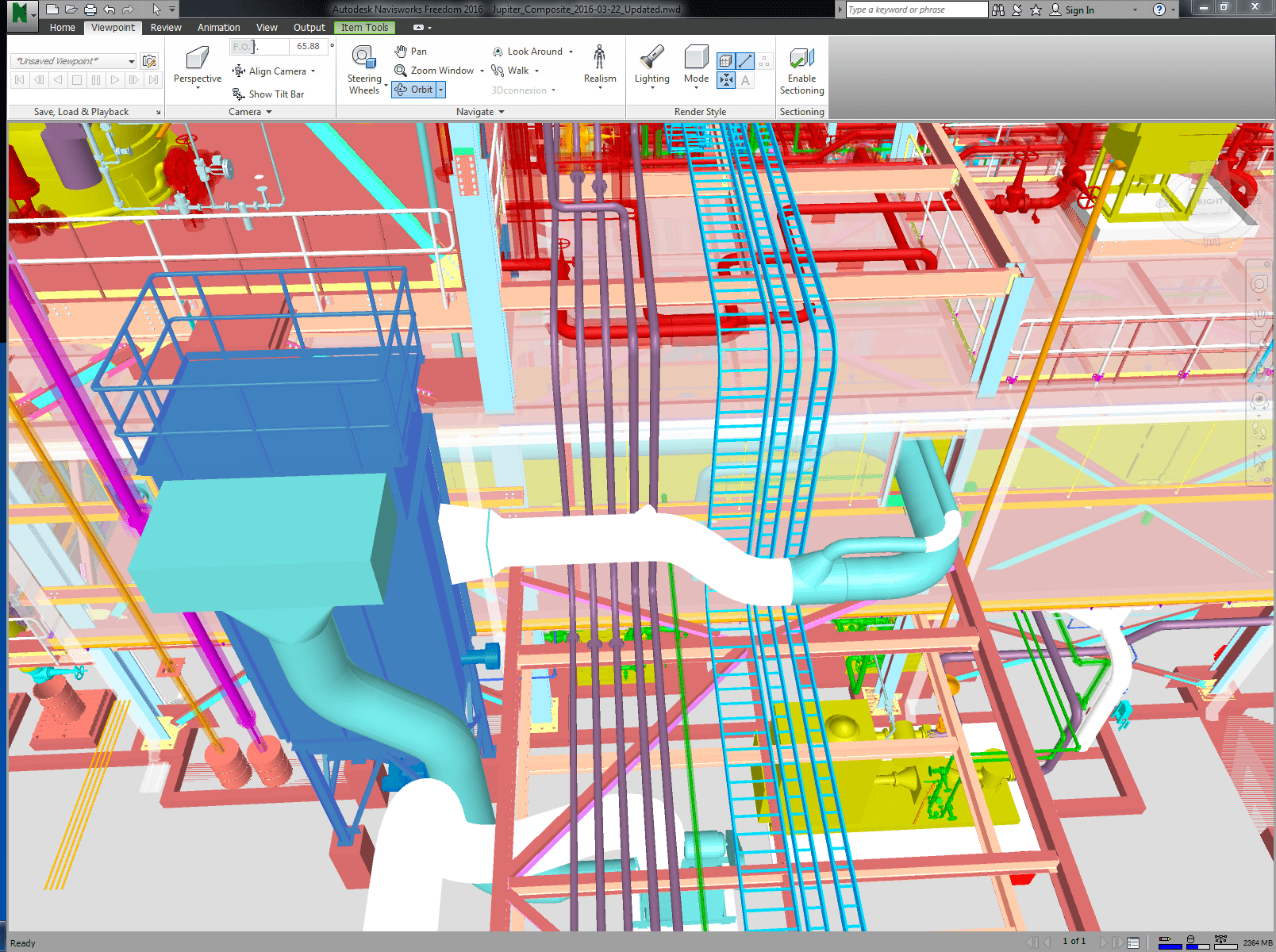Select the Zoom Window button
The height and width of the screenshot is (952, 1276).
point(434,71)
